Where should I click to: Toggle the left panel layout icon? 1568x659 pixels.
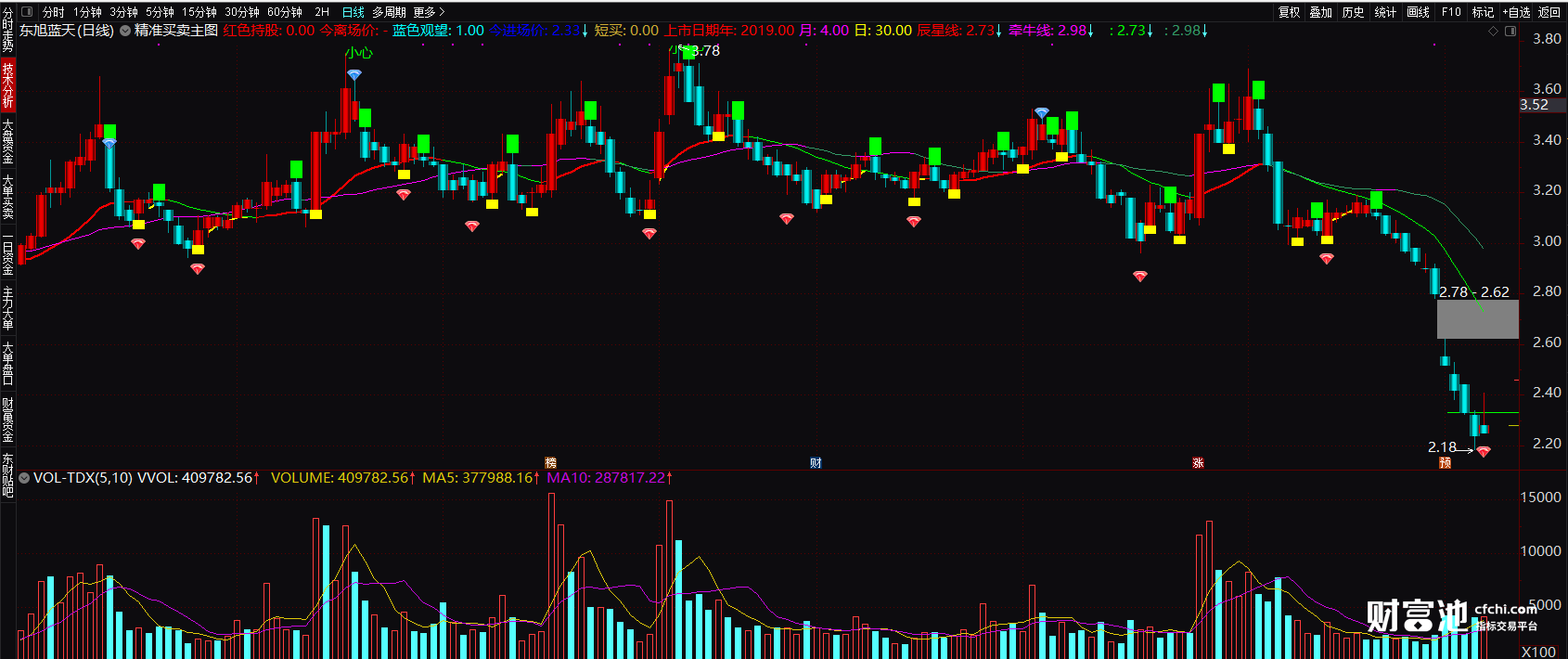26,12
